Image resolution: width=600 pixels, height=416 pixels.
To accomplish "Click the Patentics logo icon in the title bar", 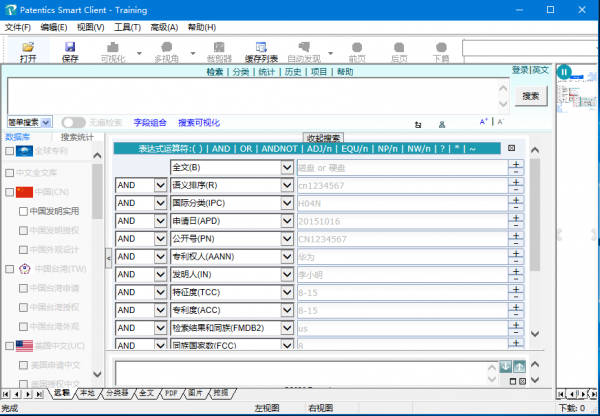I will 11,10.
